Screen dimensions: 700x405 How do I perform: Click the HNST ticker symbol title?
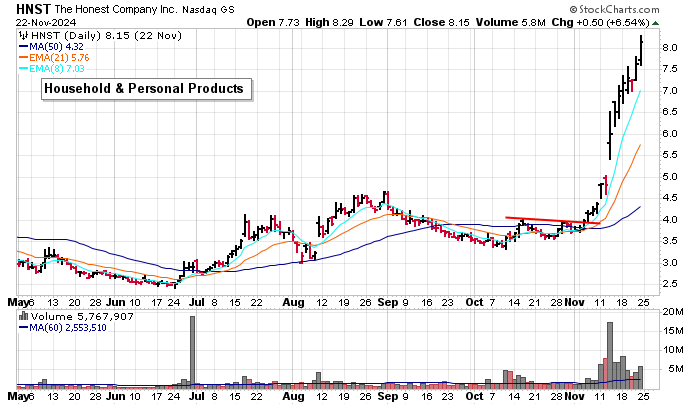[x=33, y=9]
